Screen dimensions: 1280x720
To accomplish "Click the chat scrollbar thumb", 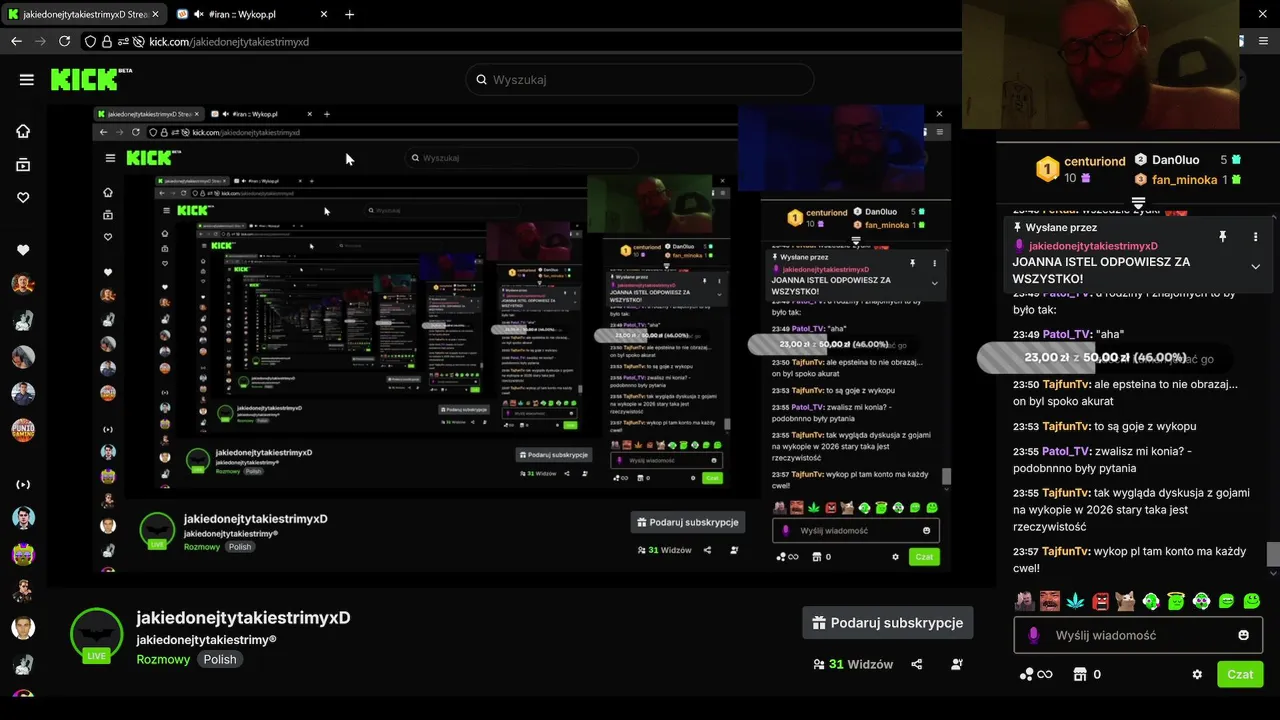I will point(1273,554).
